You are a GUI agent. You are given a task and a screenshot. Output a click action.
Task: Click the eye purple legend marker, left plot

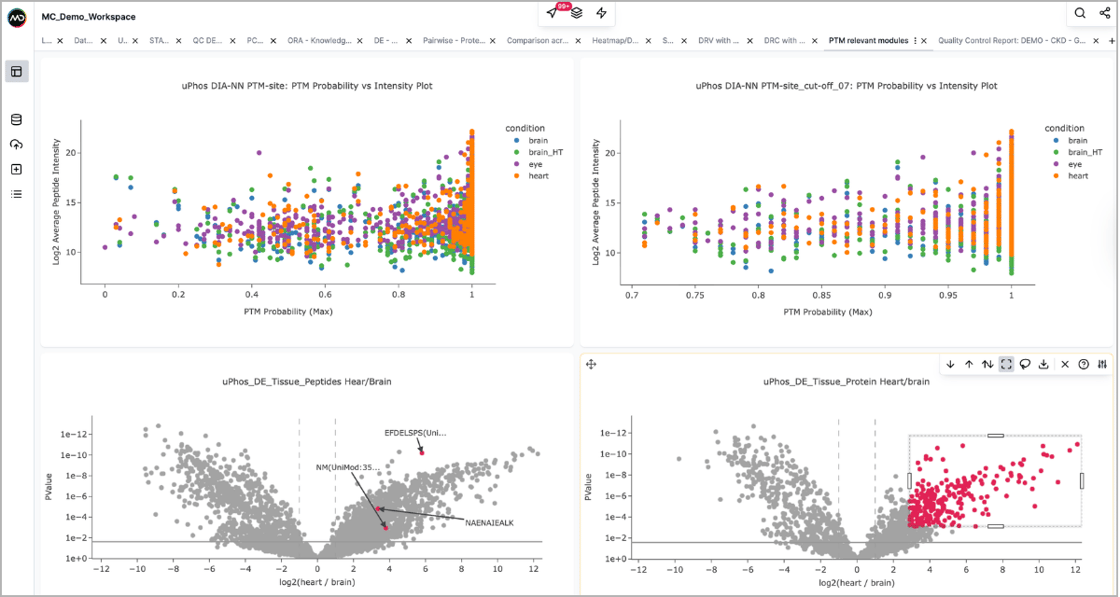(x=513, y=164)
